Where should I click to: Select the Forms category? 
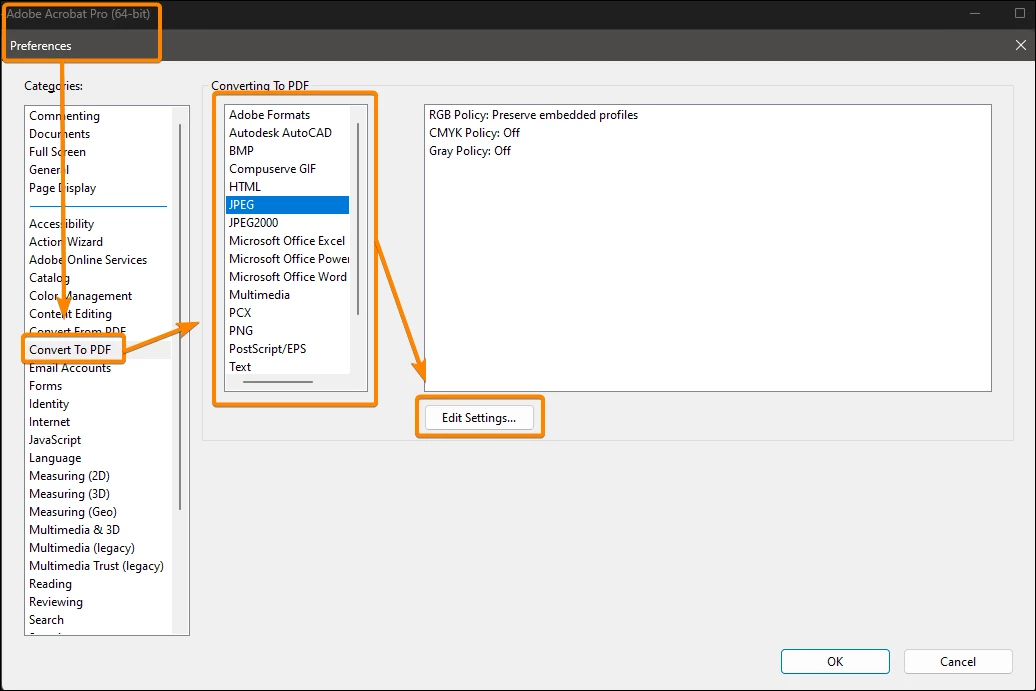point(46,386)
